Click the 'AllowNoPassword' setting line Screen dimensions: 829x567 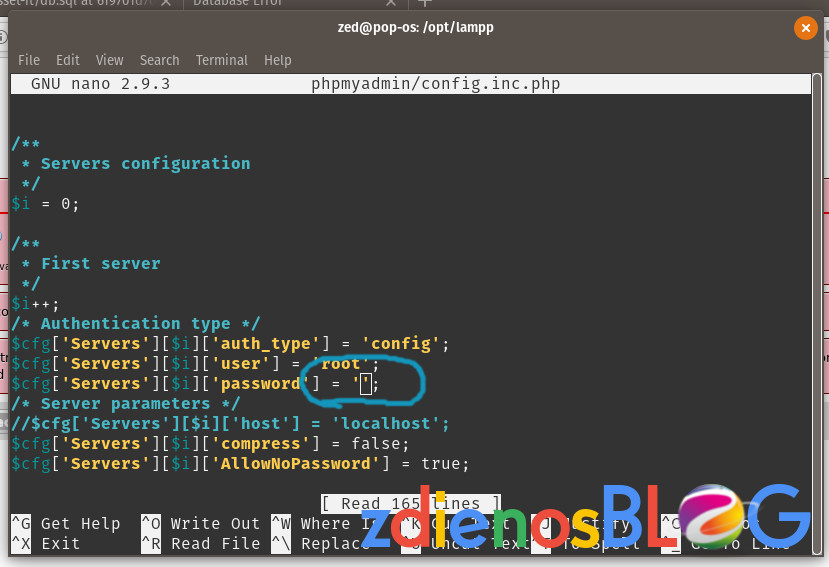(241, 464)
